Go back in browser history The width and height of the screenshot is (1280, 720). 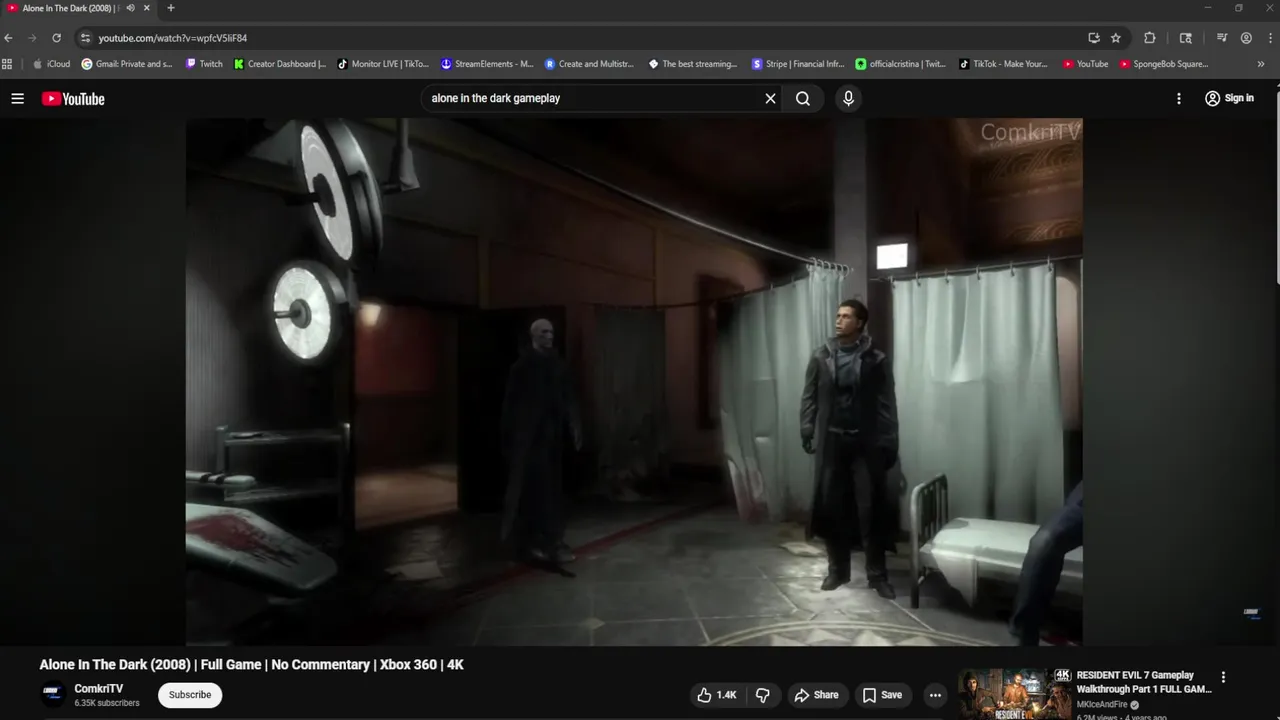(9, 38)
